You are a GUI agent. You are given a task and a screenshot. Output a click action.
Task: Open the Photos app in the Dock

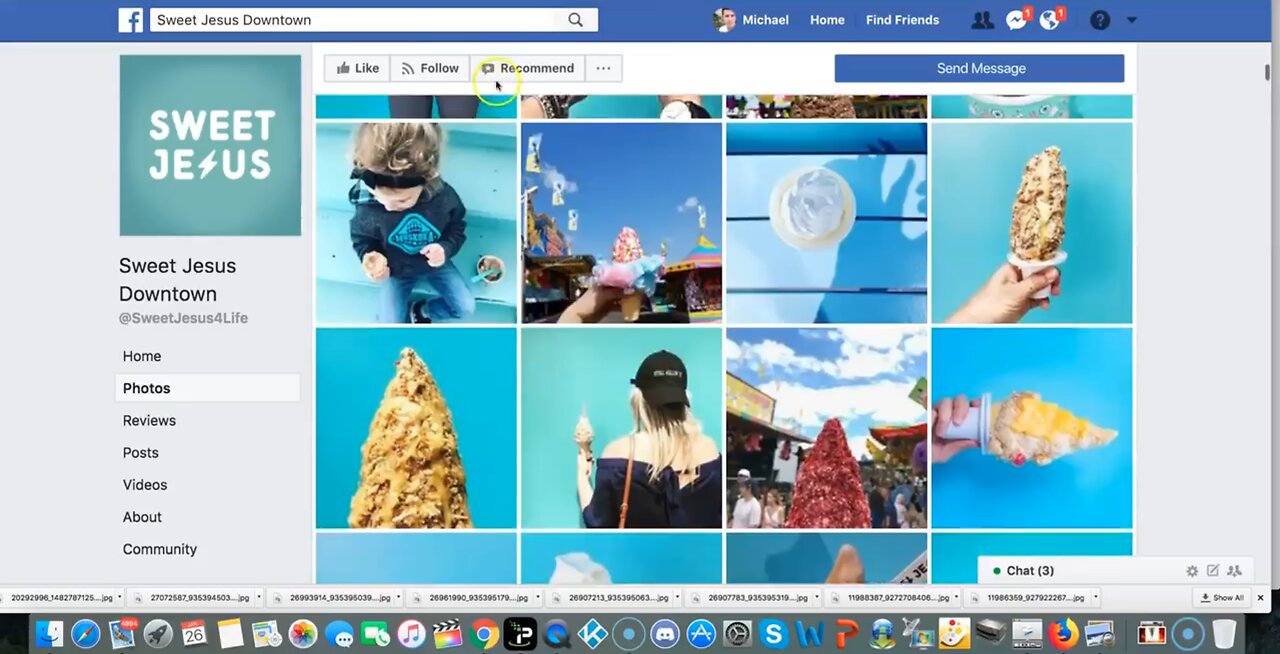click(303, 634)
